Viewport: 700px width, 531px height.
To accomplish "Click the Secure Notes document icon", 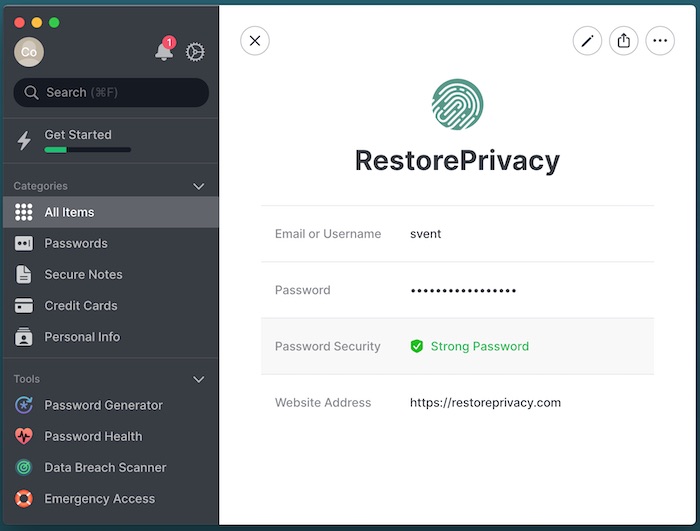I will 24,274.
